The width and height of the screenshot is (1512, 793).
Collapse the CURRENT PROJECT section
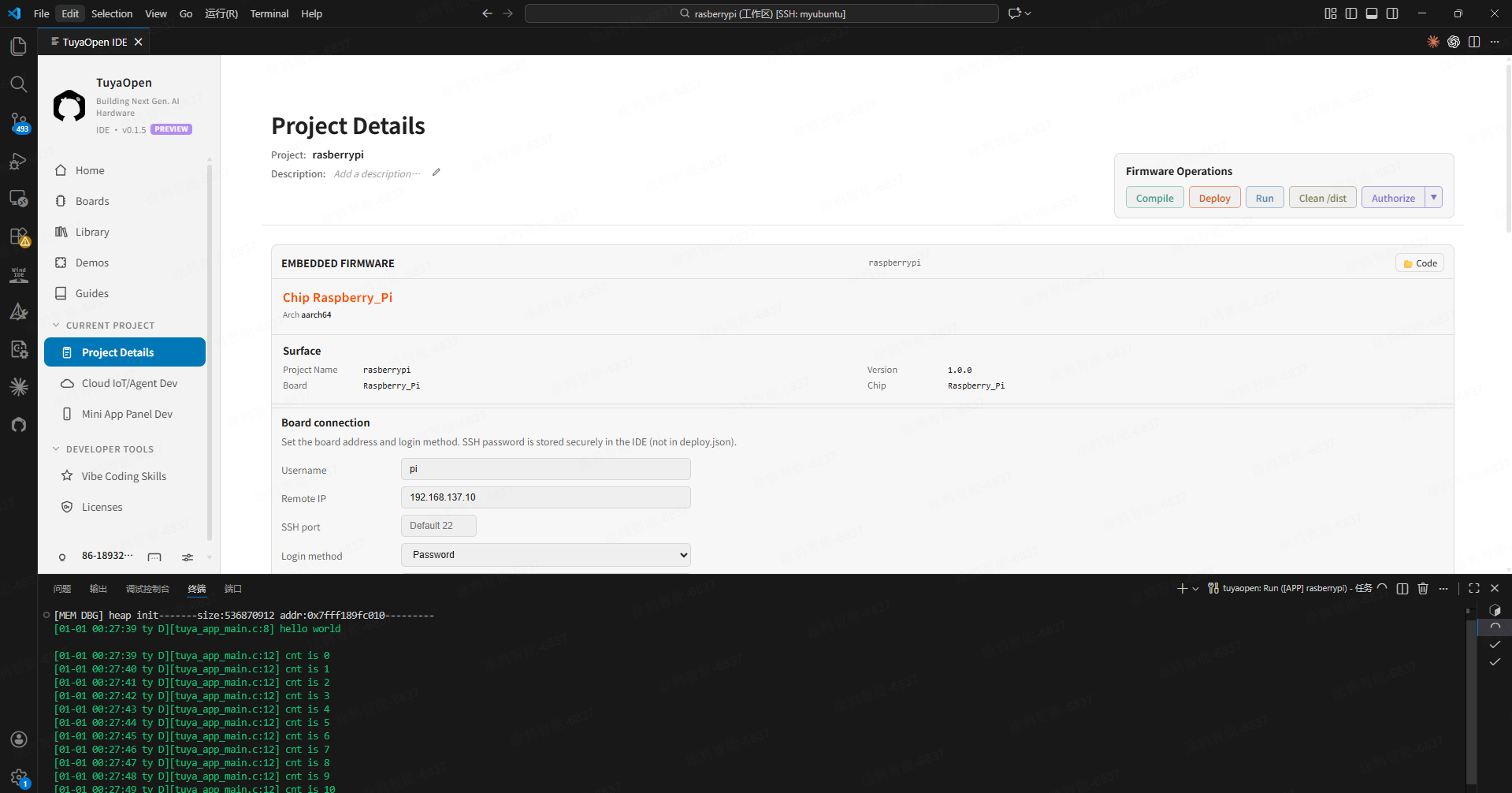tap(56, 325)
